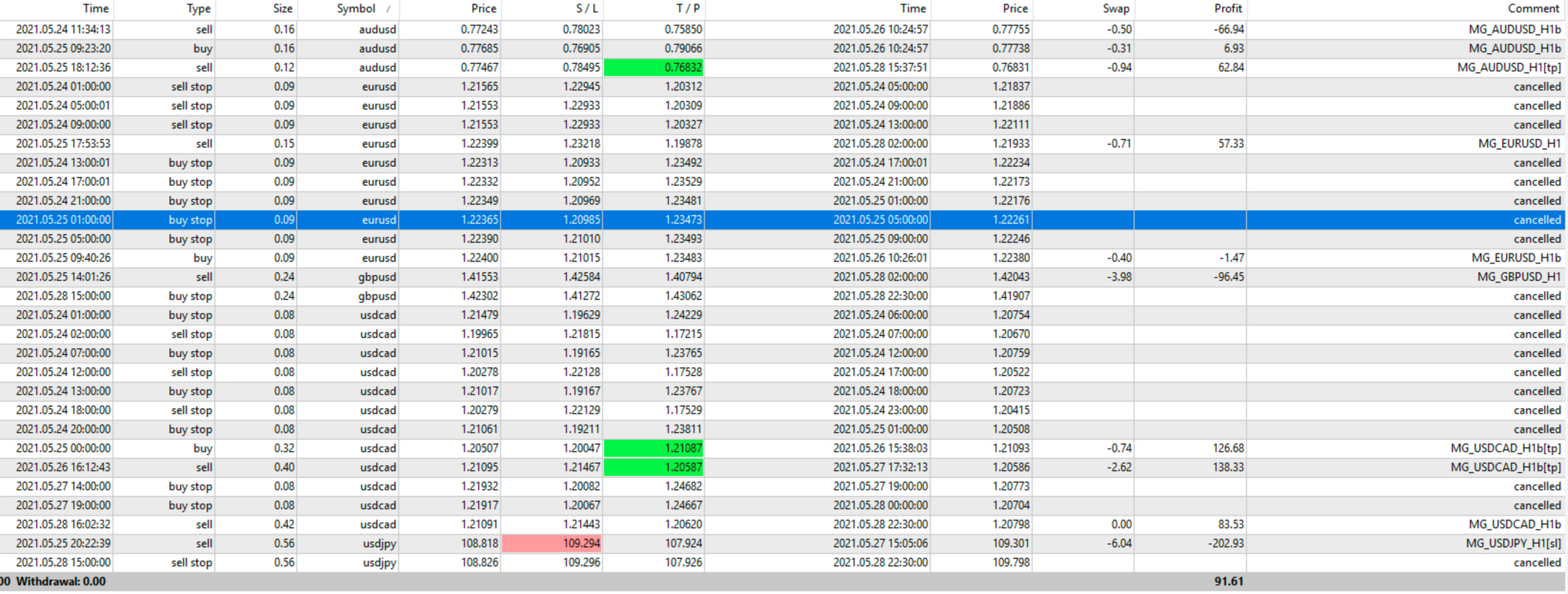Select close time 2021.05.28 15:37:51
The image size is (1568, 594).
click(x=880, y=67)
